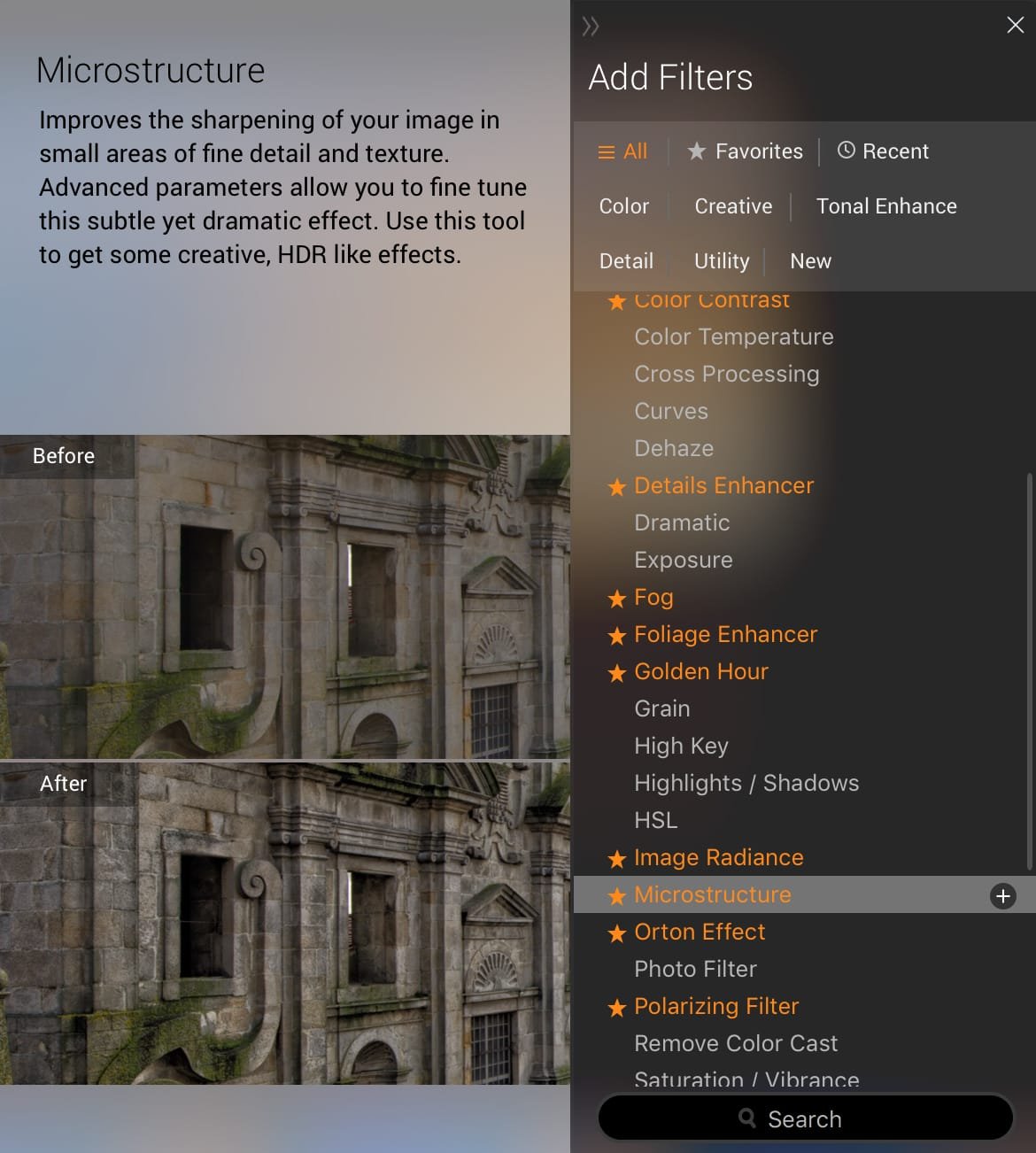
Task: Toggle the star beside Details Enhancer
Action: [617, 488]
